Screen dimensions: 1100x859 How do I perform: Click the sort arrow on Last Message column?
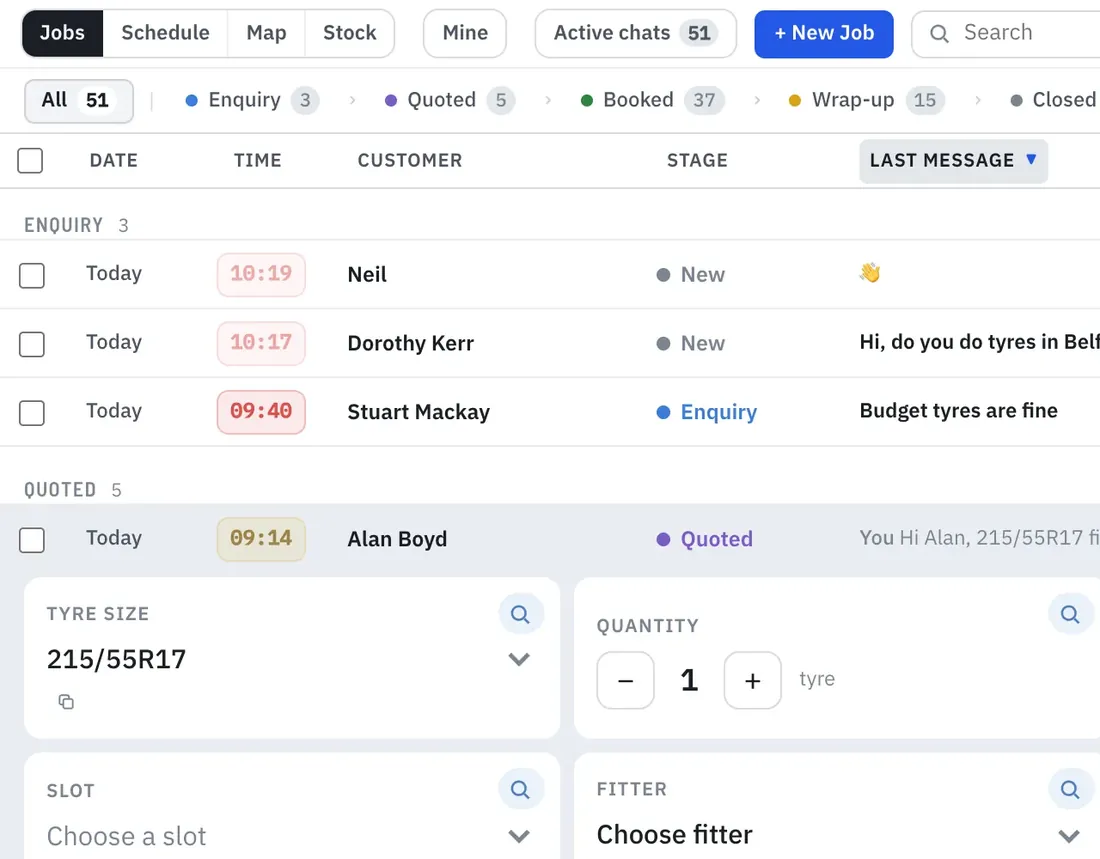coord(1031,159)
